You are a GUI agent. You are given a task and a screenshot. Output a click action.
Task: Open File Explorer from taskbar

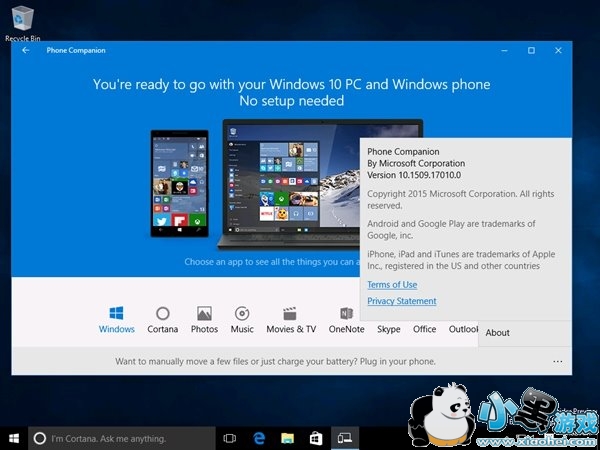tap(287, 439)
